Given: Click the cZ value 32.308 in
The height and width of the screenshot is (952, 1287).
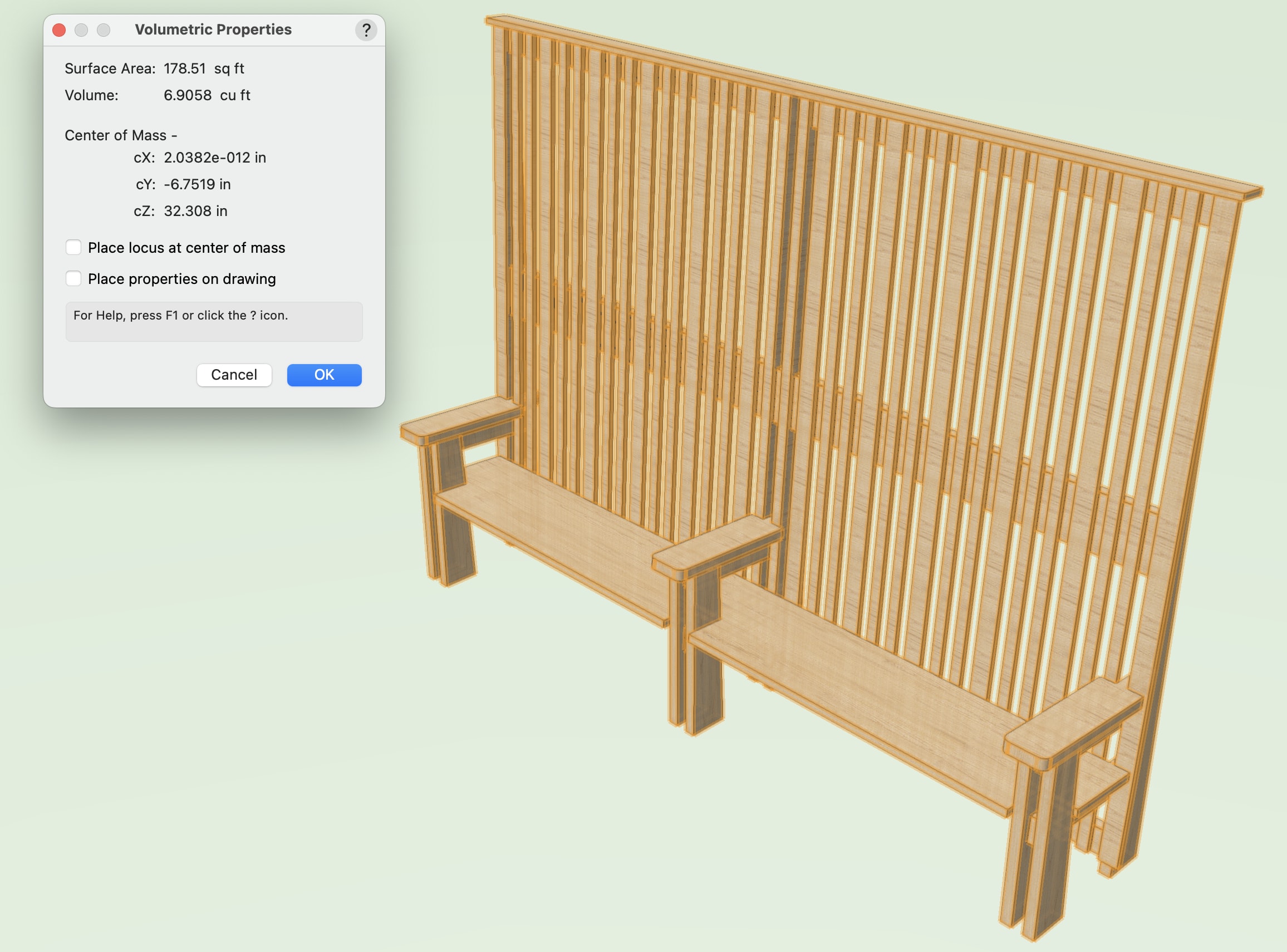Looking at the screenshot, I should 195,211.
